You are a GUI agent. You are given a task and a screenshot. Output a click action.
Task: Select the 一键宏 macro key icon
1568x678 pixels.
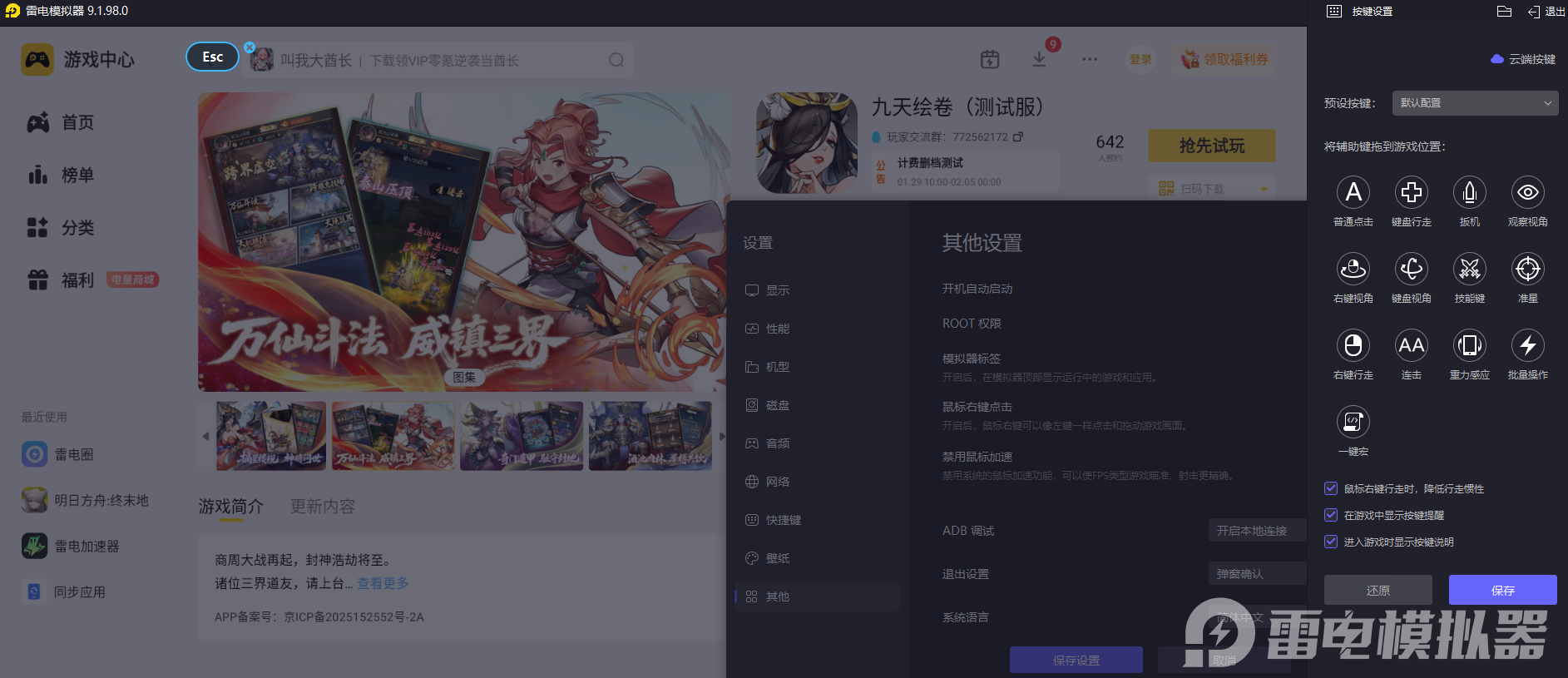coord(1353,422)
